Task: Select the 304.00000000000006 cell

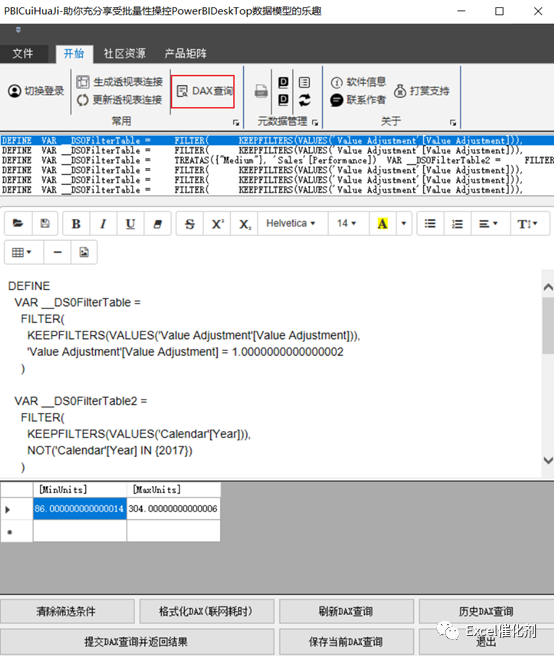Action: point(173,509)
